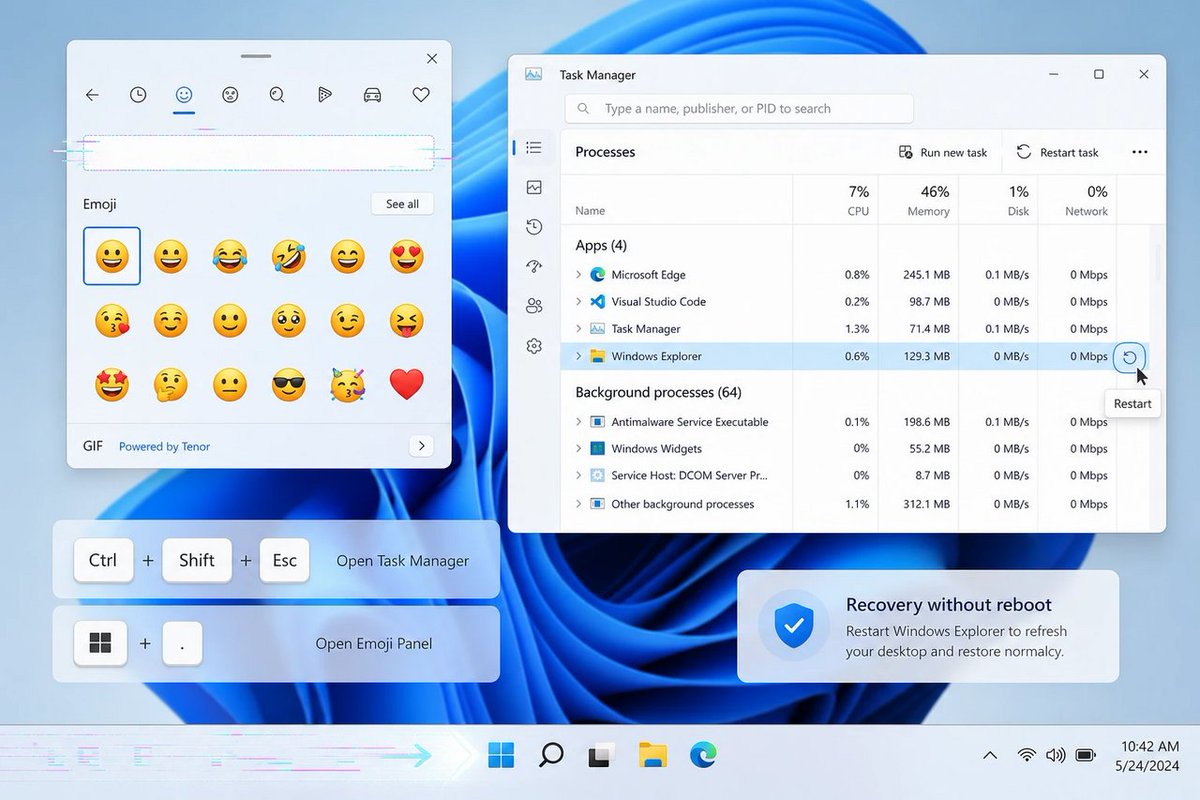This screenshot has width=1200, height=800.
Task: Click Restart task in toolbar
Action: [x=1058, y=152]
